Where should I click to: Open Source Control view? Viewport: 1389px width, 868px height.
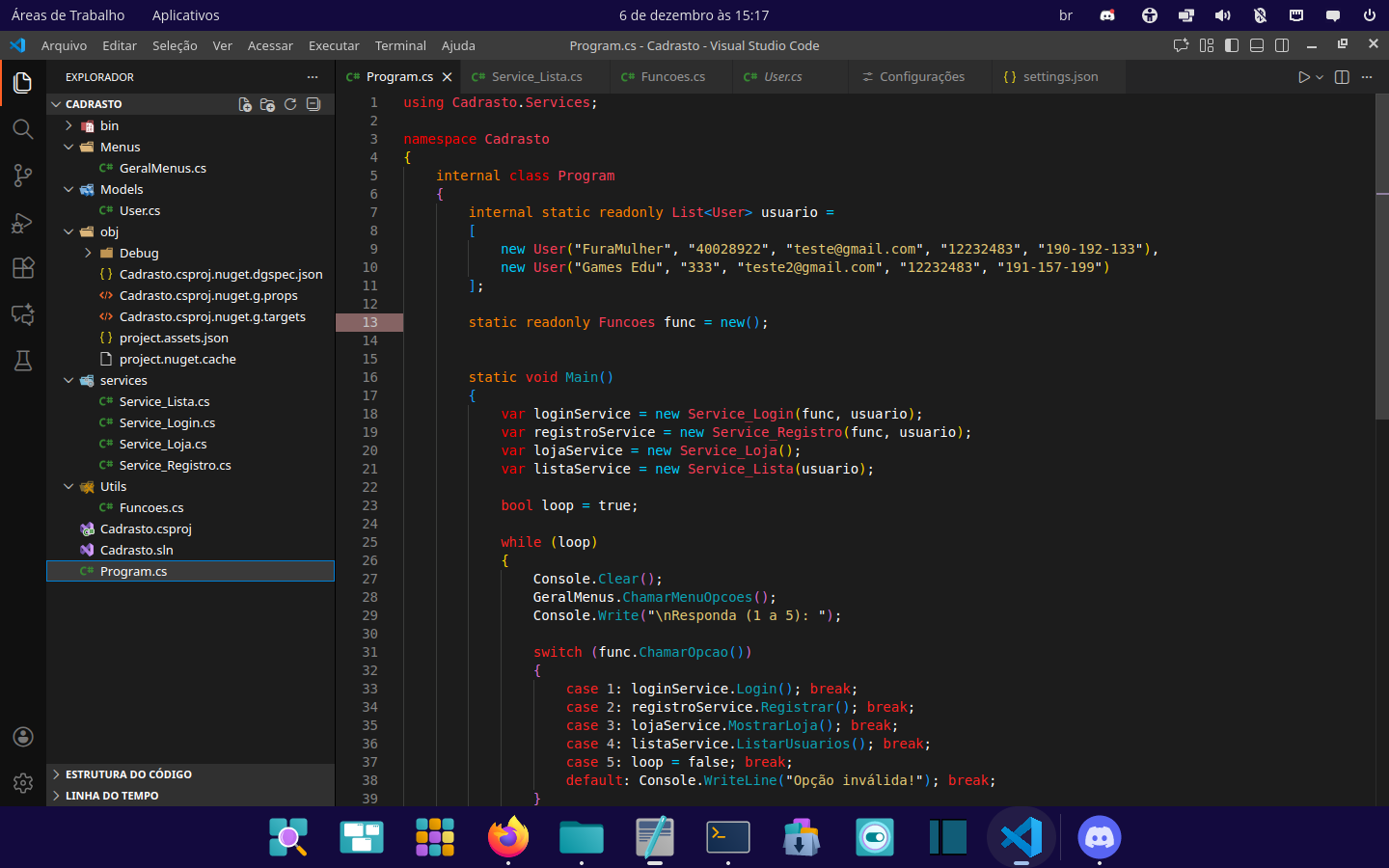(23, 176)
